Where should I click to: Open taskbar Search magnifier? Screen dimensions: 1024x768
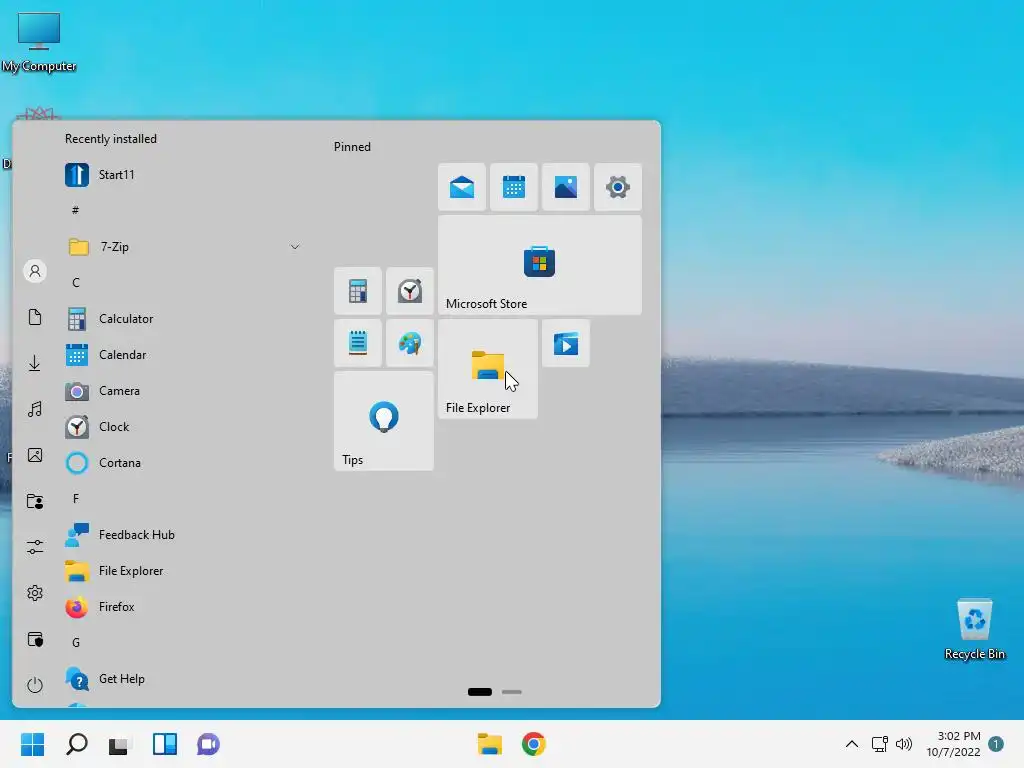(76, 744)
